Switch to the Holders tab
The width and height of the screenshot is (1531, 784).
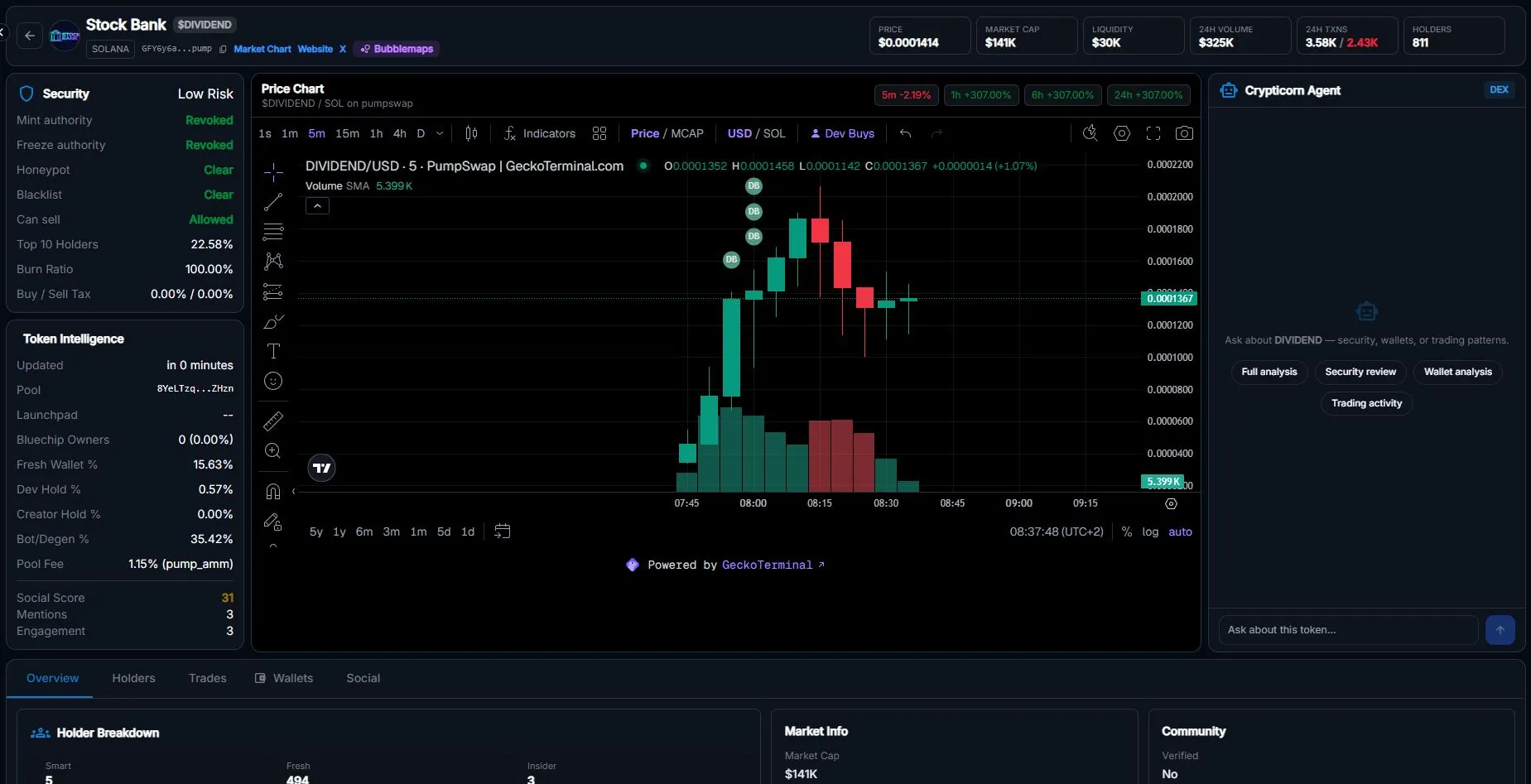coord(133,678)
